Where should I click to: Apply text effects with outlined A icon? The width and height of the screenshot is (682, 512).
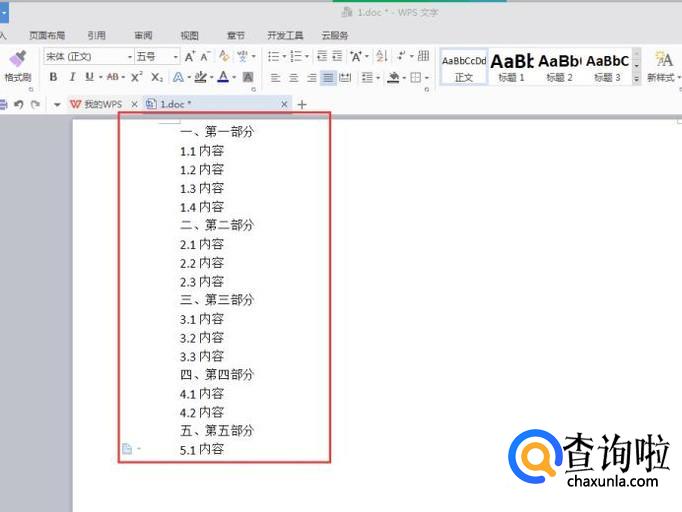(178, 77)
